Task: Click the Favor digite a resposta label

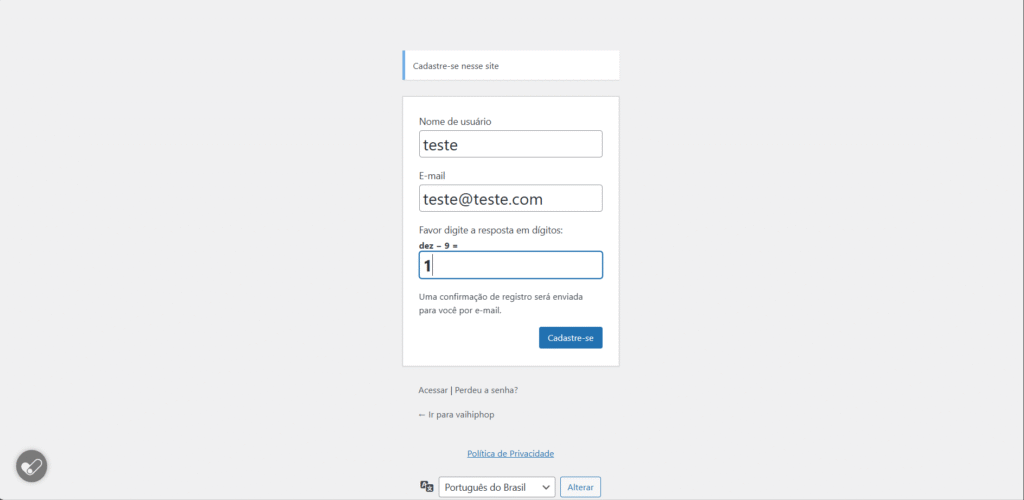Action: click(491, 230)
